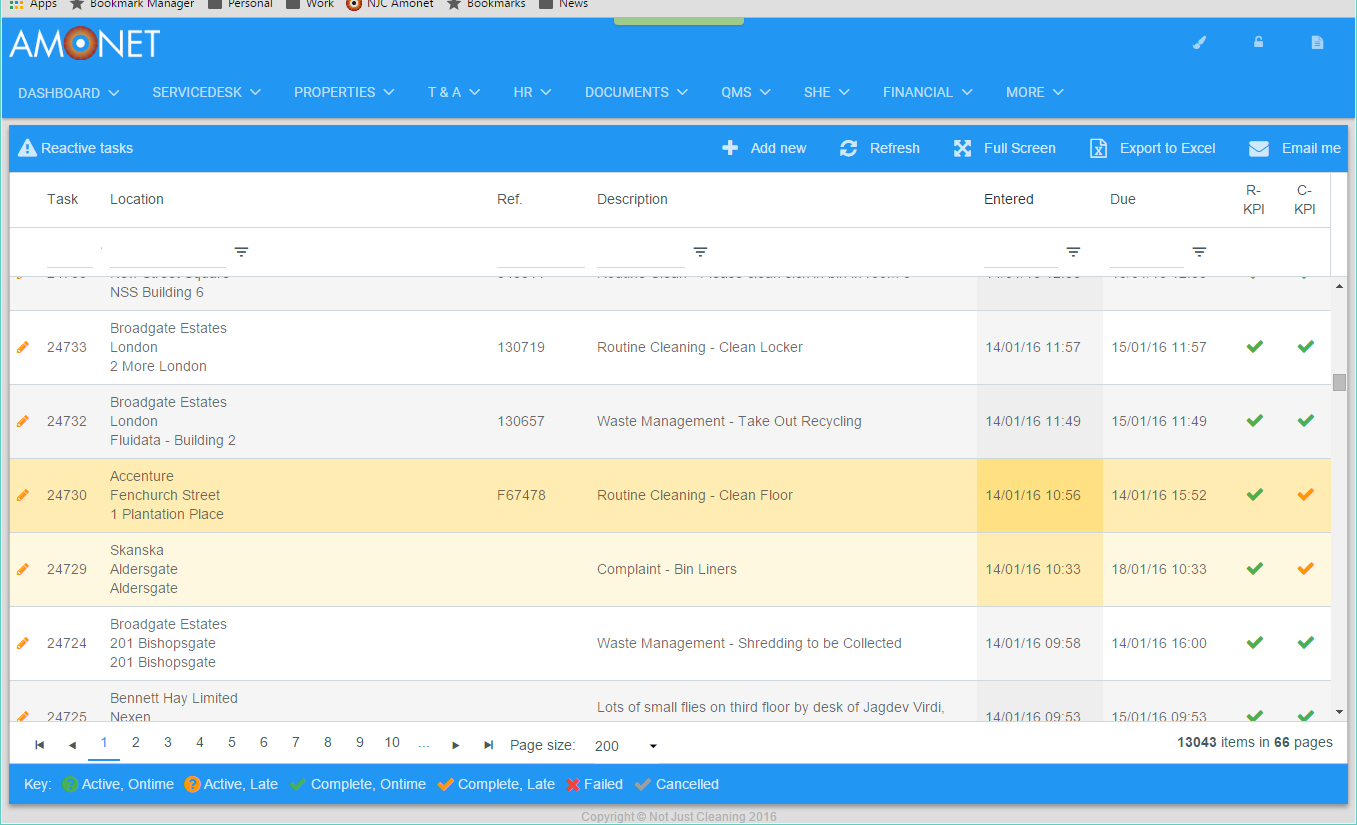1357x825 pixels.
Task: Go to the previous page of results
Action: pos(72,745)
